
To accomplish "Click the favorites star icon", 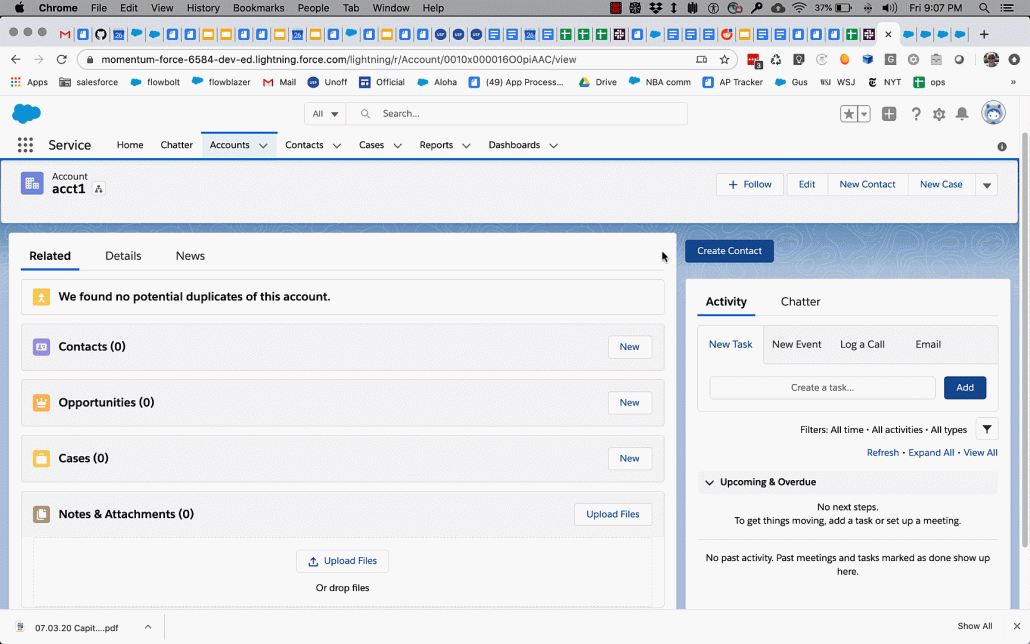I will tap(849, 114).
